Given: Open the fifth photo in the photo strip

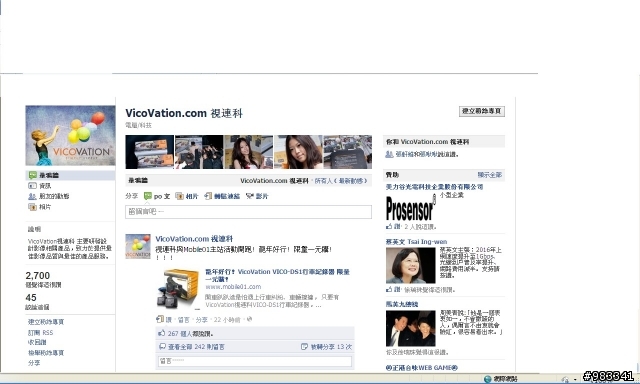Looking at the screenshot, I should point(347,152).
